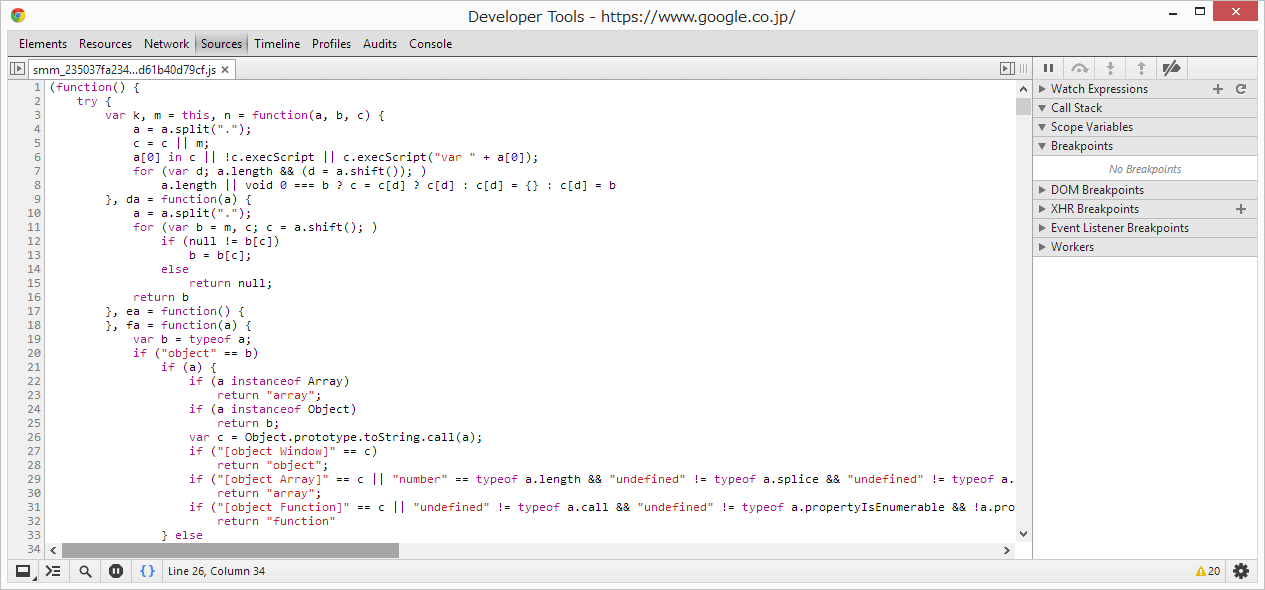Click the horizontal scrollbar thumb
Image resolution: width=1265 pixels, height=590 pixels.
[230, 550]
